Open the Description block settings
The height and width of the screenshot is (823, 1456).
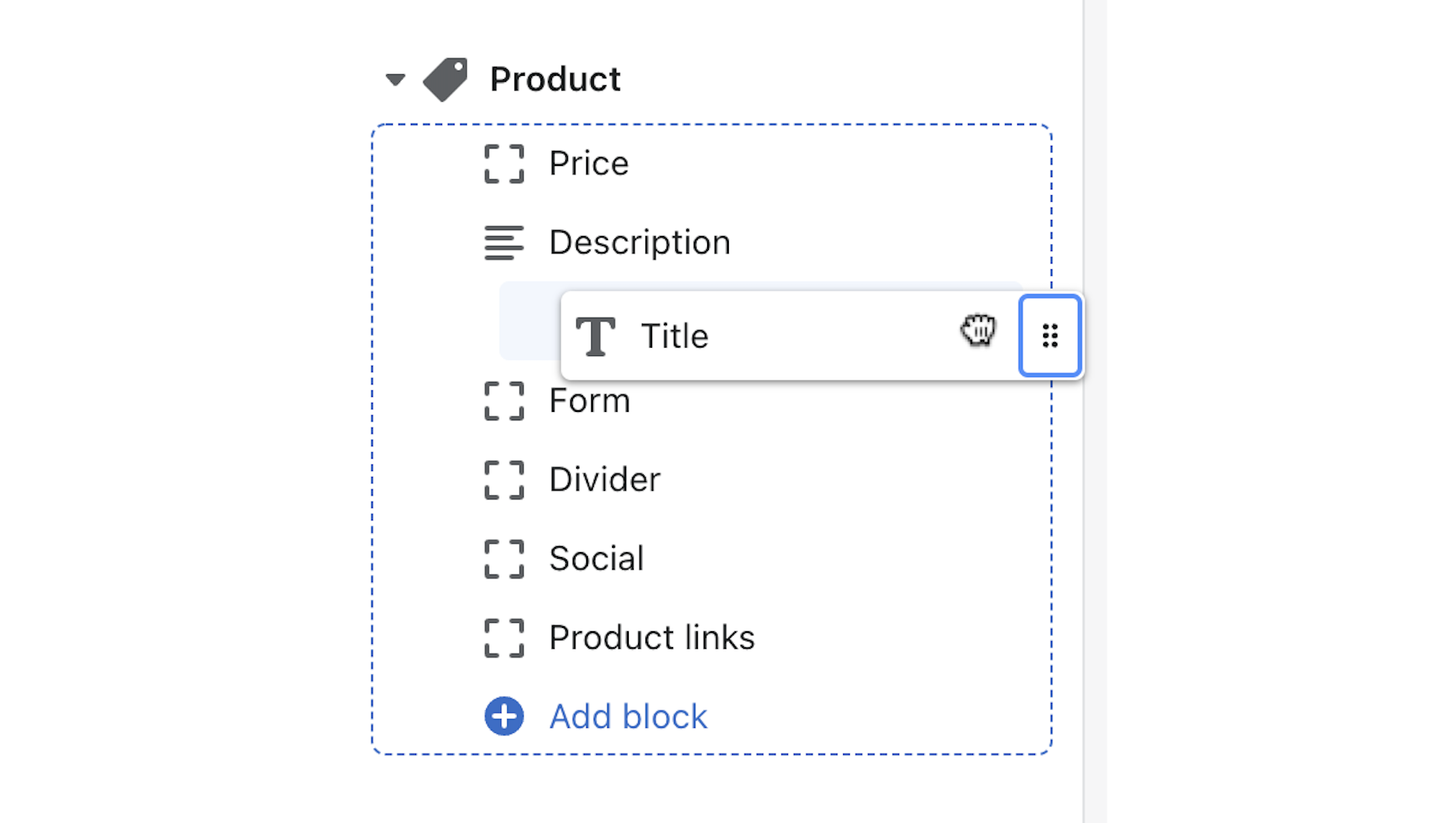pyautogui.click(x=639, y=243)
